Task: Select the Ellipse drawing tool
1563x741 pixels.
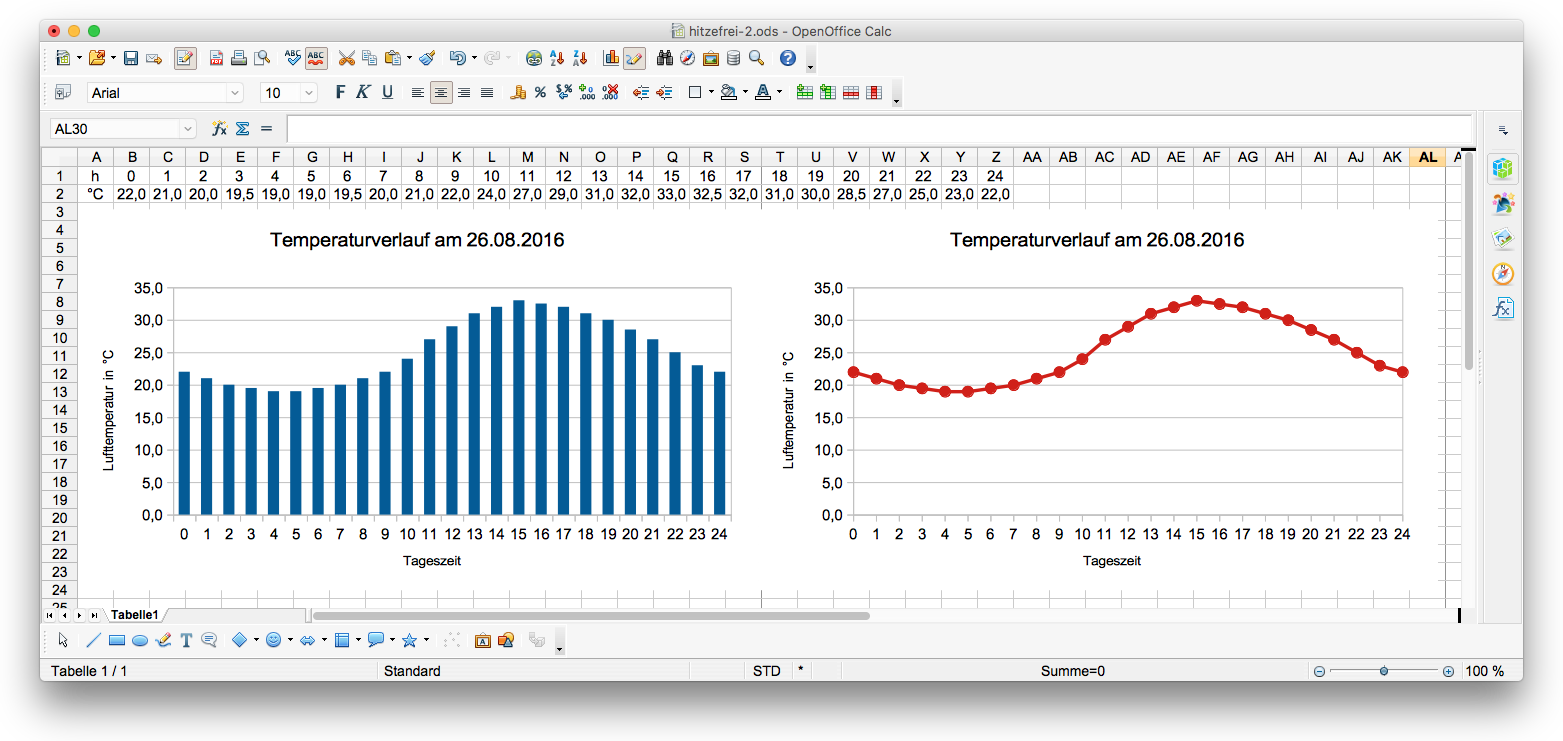Action: click(140, 640)
